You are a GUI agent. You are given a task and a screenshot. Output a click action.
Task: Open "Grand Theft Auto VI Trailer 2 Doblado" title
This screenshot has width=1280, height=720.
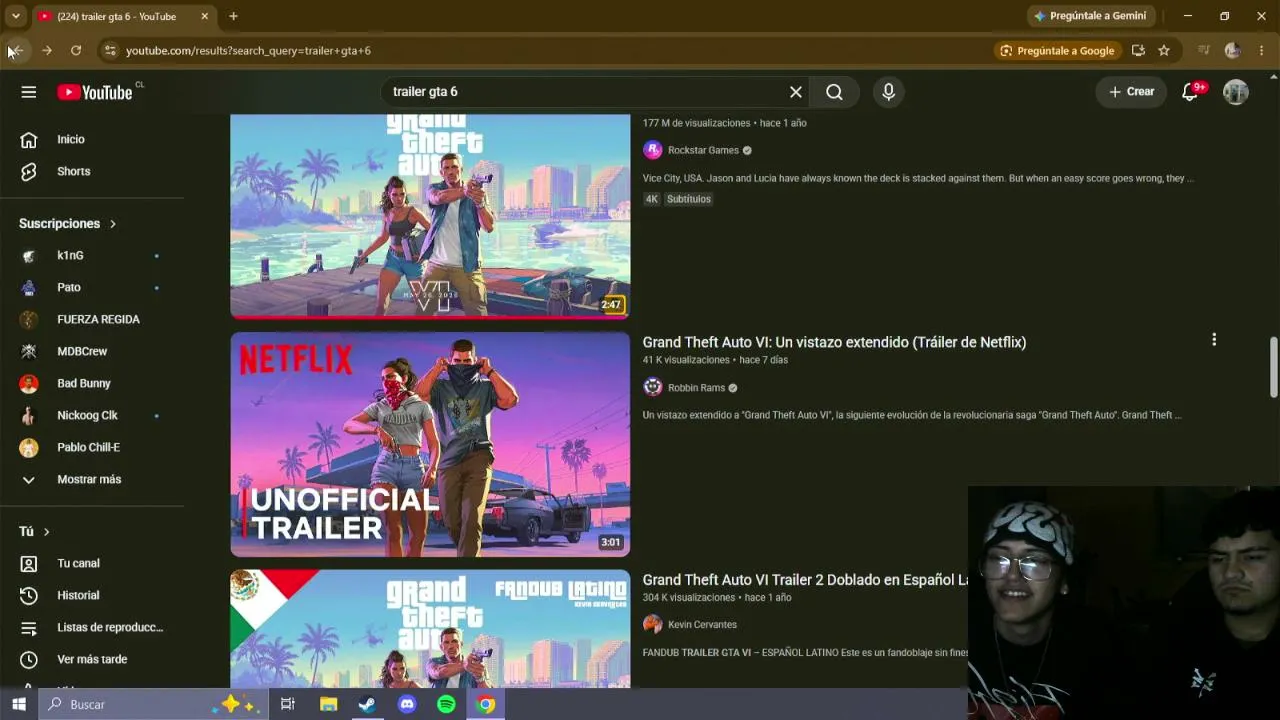click(805, 580)
